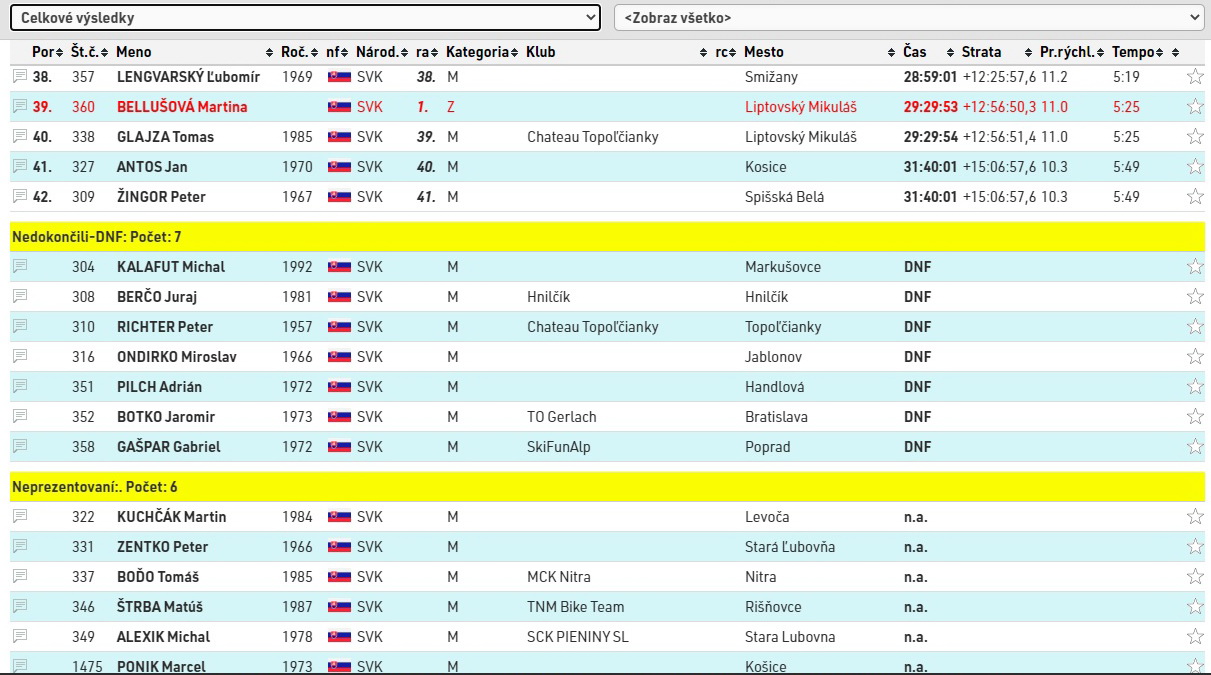Open BELLUŠOVÁ Martina racer name link
Screen dimensions: 1211x675
[x=182, y=107]
